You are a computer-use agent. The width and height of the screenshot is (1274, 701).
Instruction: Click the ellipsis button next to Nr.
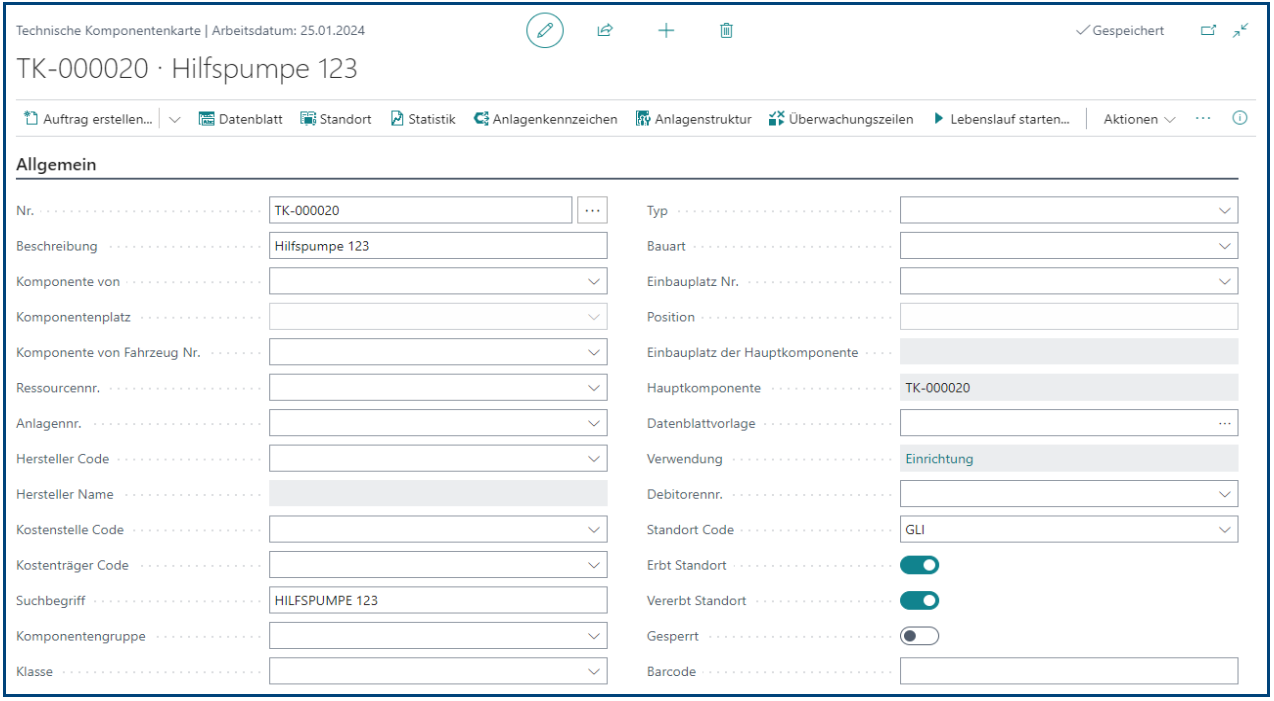pyautogui.click(x=593, y=210)
